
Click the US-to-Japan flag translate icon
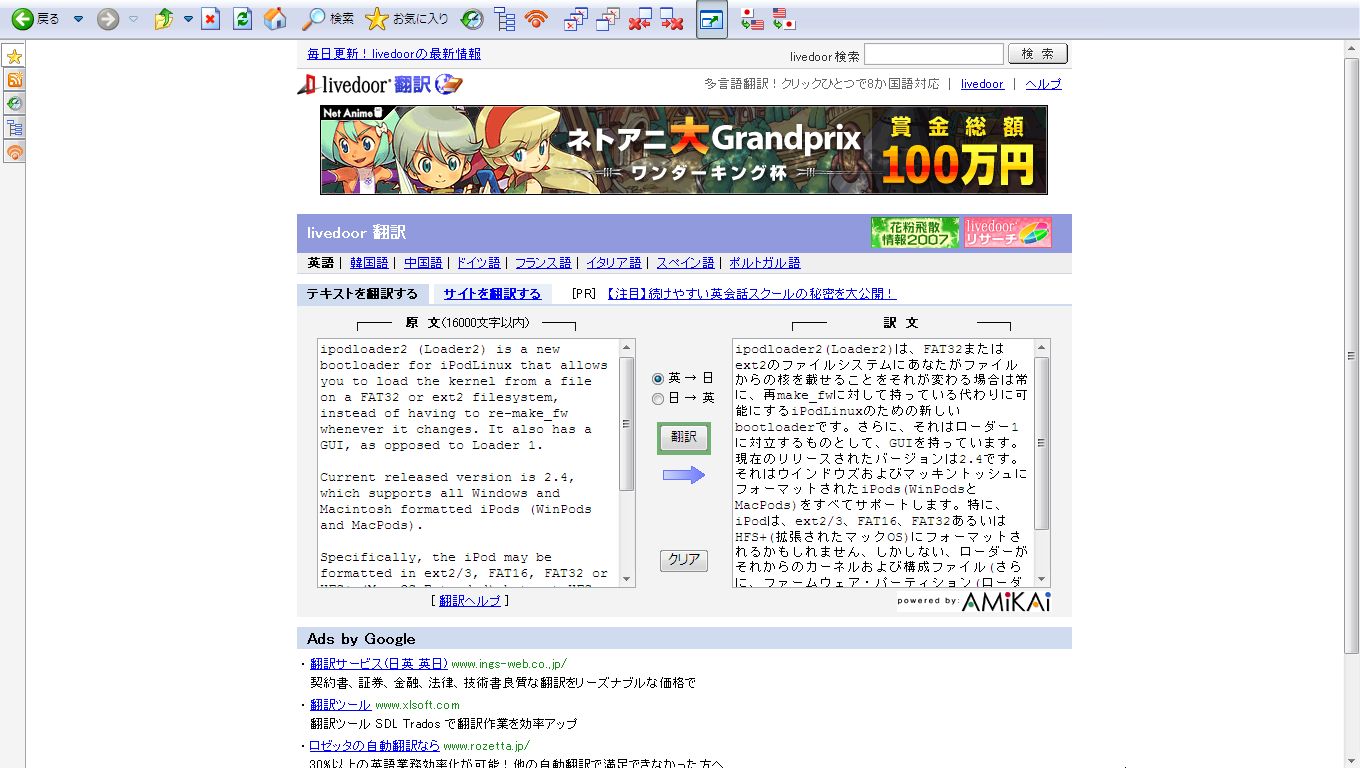(784, 18)
